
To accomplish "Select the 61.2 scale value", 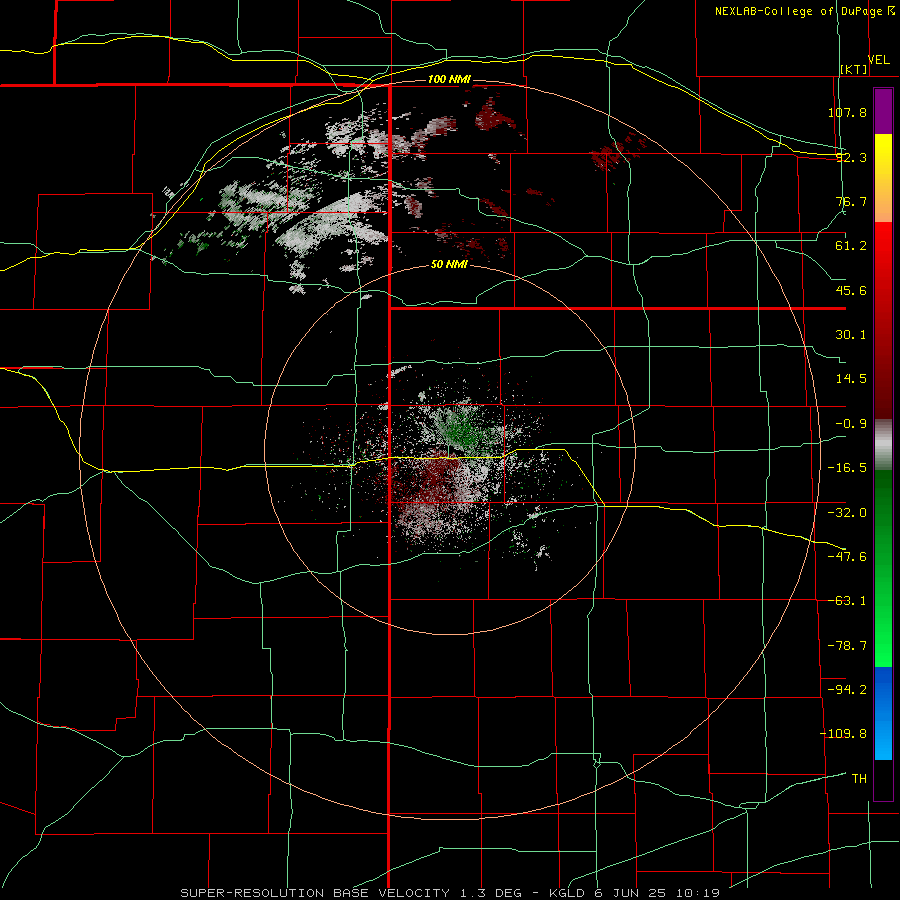I will [x=851, y=246].
